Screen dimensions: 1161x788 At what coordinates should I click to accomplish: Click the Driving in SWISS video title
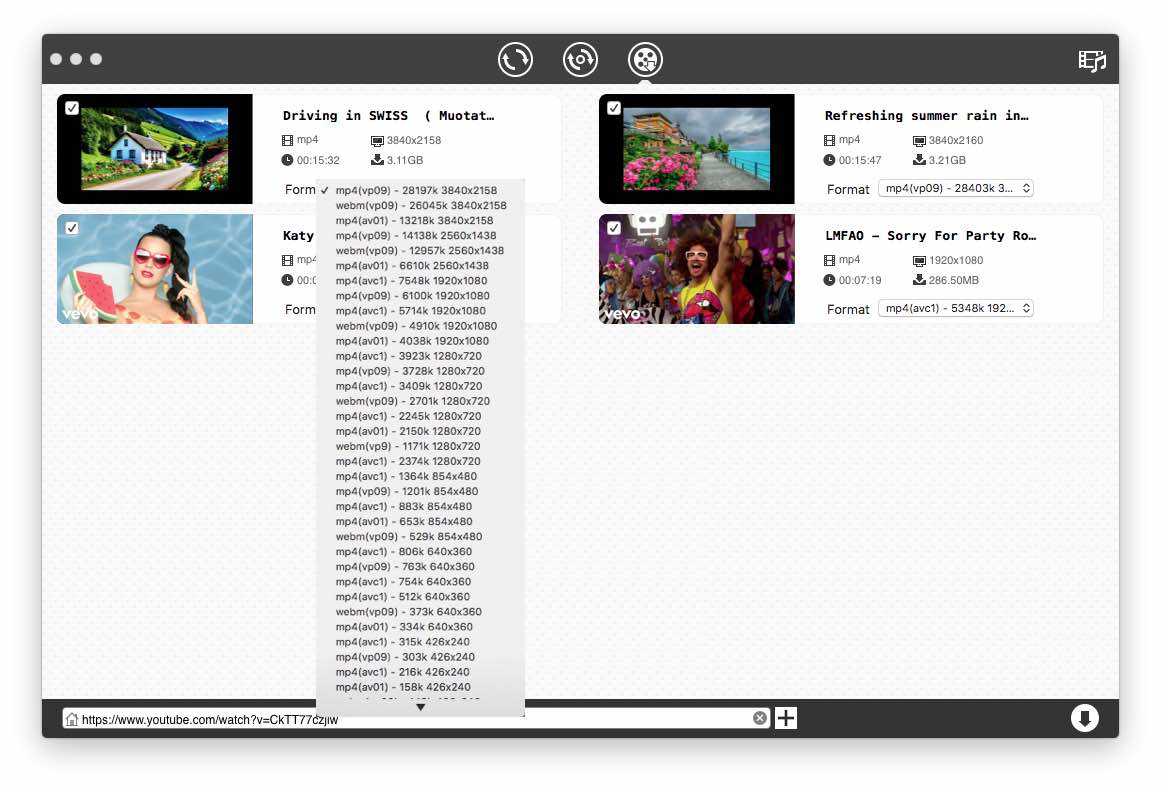click(388, 116)
